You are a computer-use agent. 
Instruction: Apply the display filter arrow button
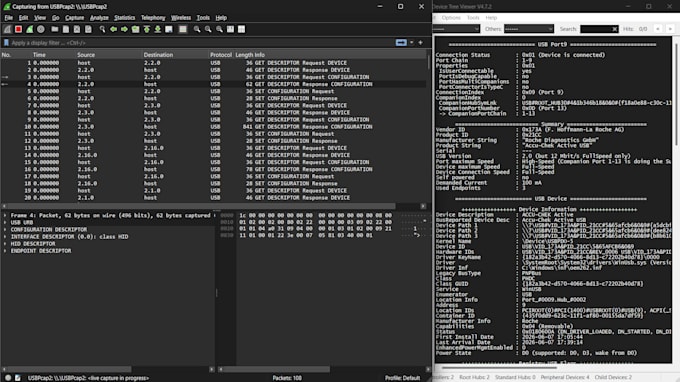click(401, 42)
